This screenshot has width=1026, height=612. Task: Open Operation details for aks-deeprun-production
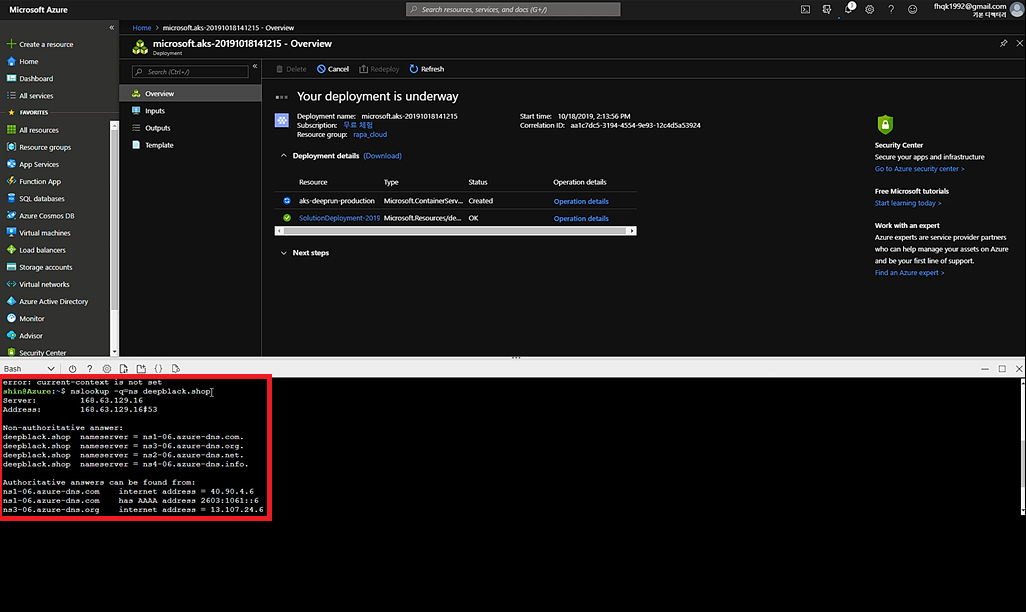click(x=581, y=201)
